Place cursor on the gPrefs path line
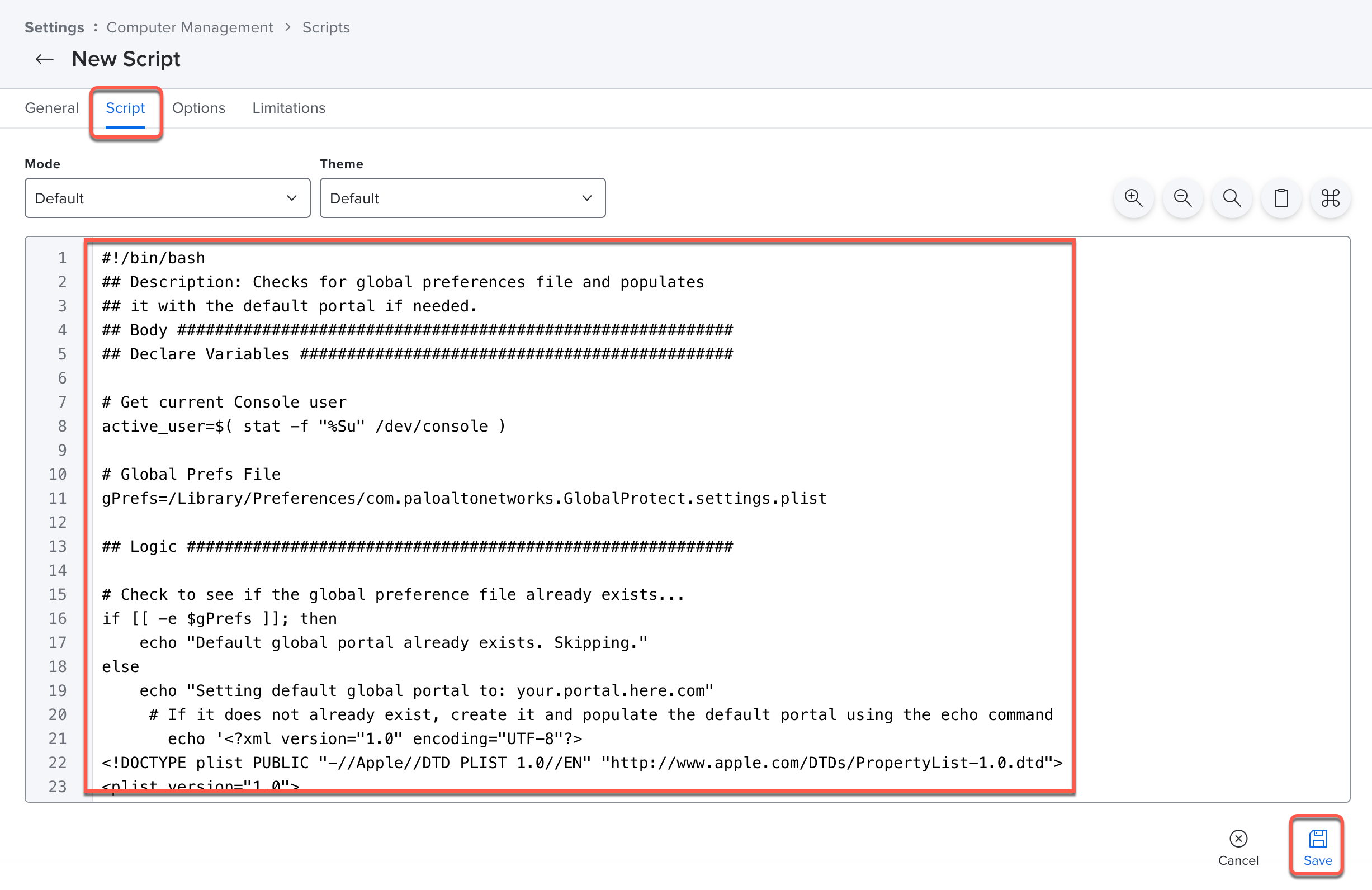The width and height of the screenshot is (1372, 890). tap(463, 498)
